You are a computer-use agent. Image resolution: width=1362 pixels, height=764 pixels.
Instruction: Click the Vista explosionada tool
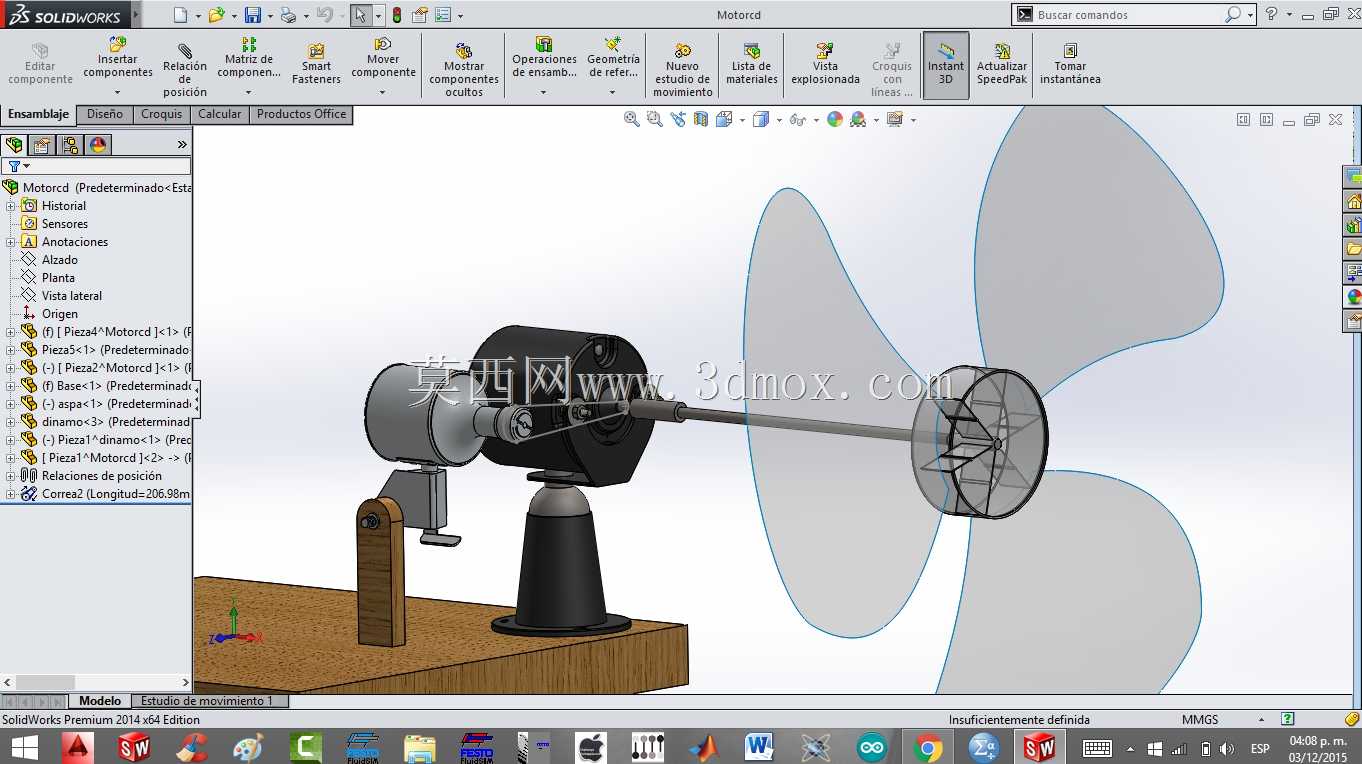[825, 64]
